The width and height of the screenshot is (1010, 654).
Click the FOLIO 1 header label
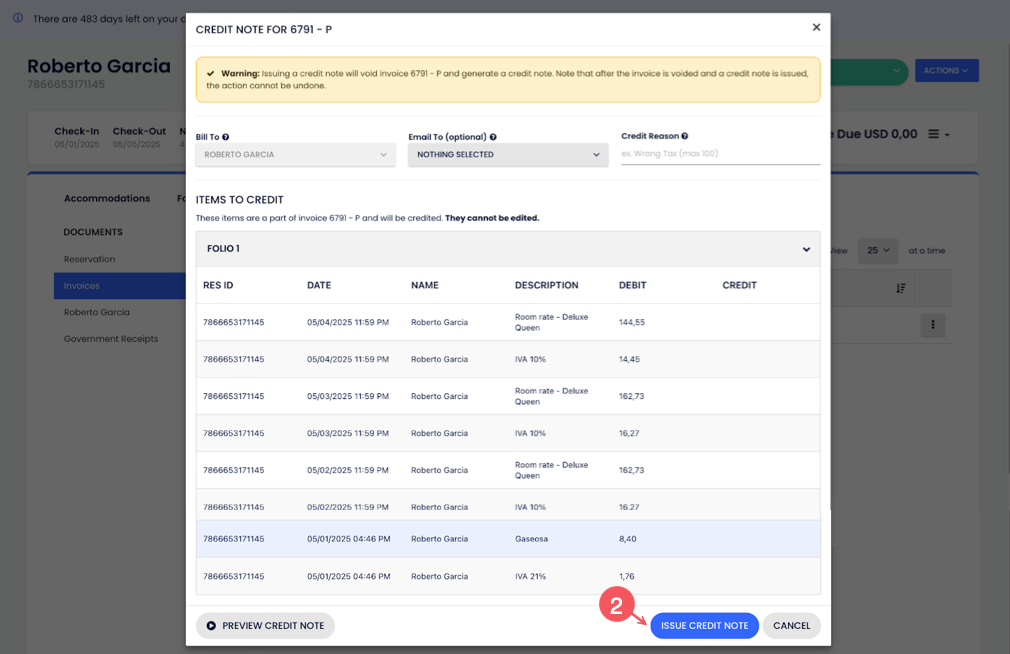coord(223,249)
